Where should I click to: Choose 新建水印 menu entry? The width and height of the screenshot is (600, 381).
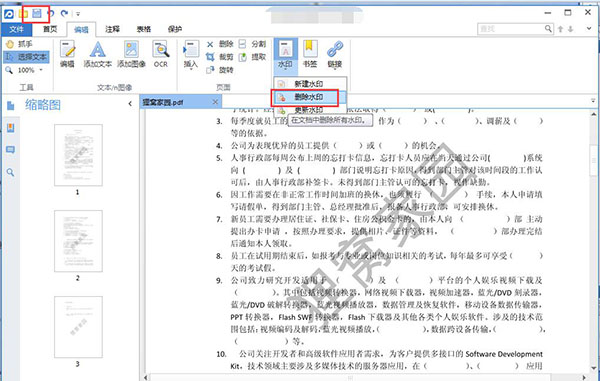click(309, 83)
